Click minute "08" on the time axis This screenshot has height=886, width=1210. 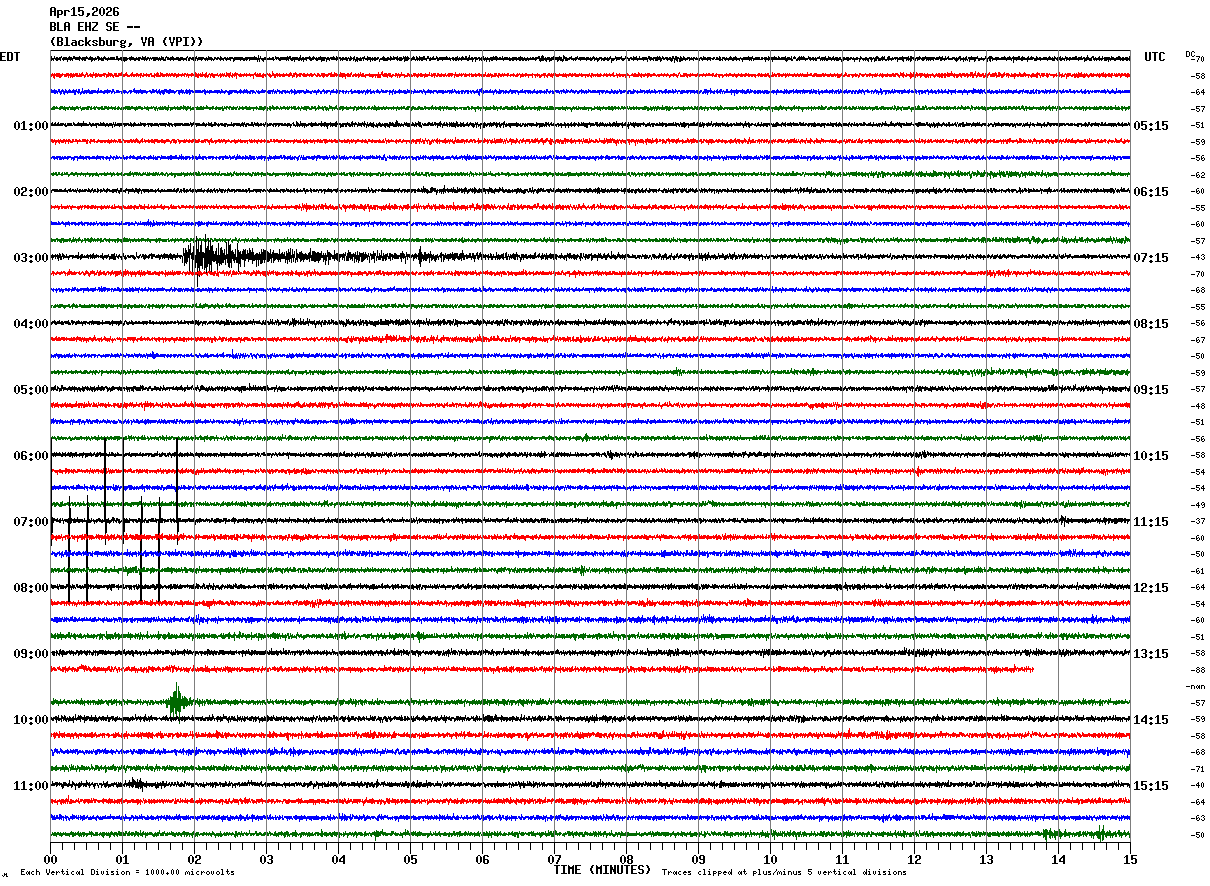tap(626, 859)
